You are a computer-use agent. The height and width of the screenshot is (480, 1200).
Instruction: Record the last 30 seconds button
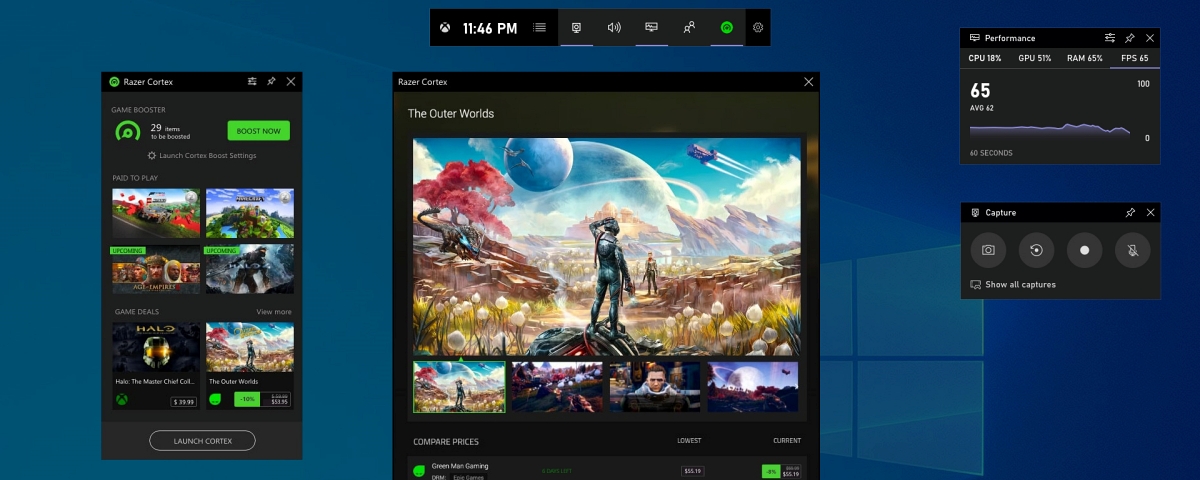[x=1036, y=250]
